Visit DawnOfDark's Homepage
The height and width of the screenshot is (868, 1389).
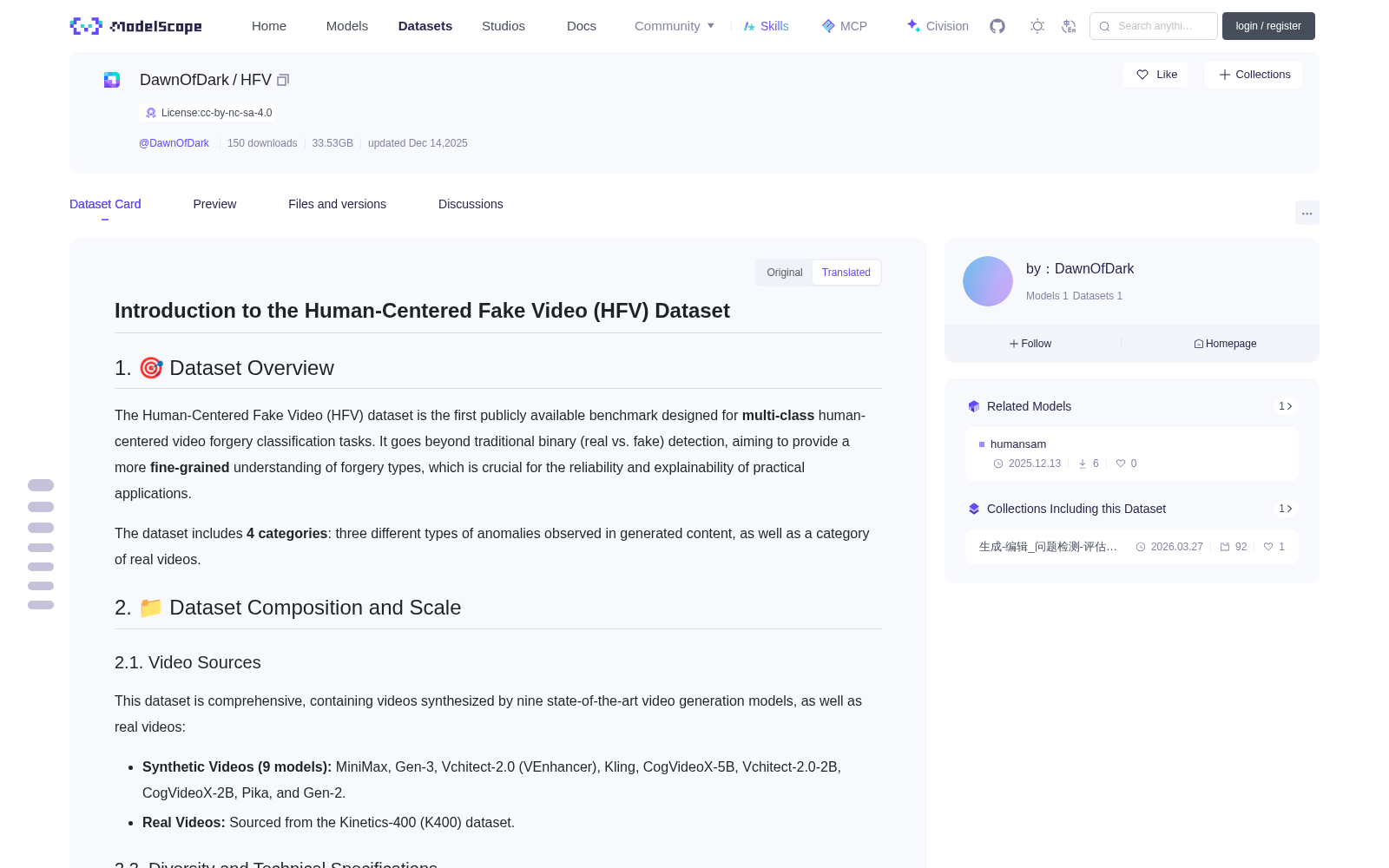[1225, 344]
